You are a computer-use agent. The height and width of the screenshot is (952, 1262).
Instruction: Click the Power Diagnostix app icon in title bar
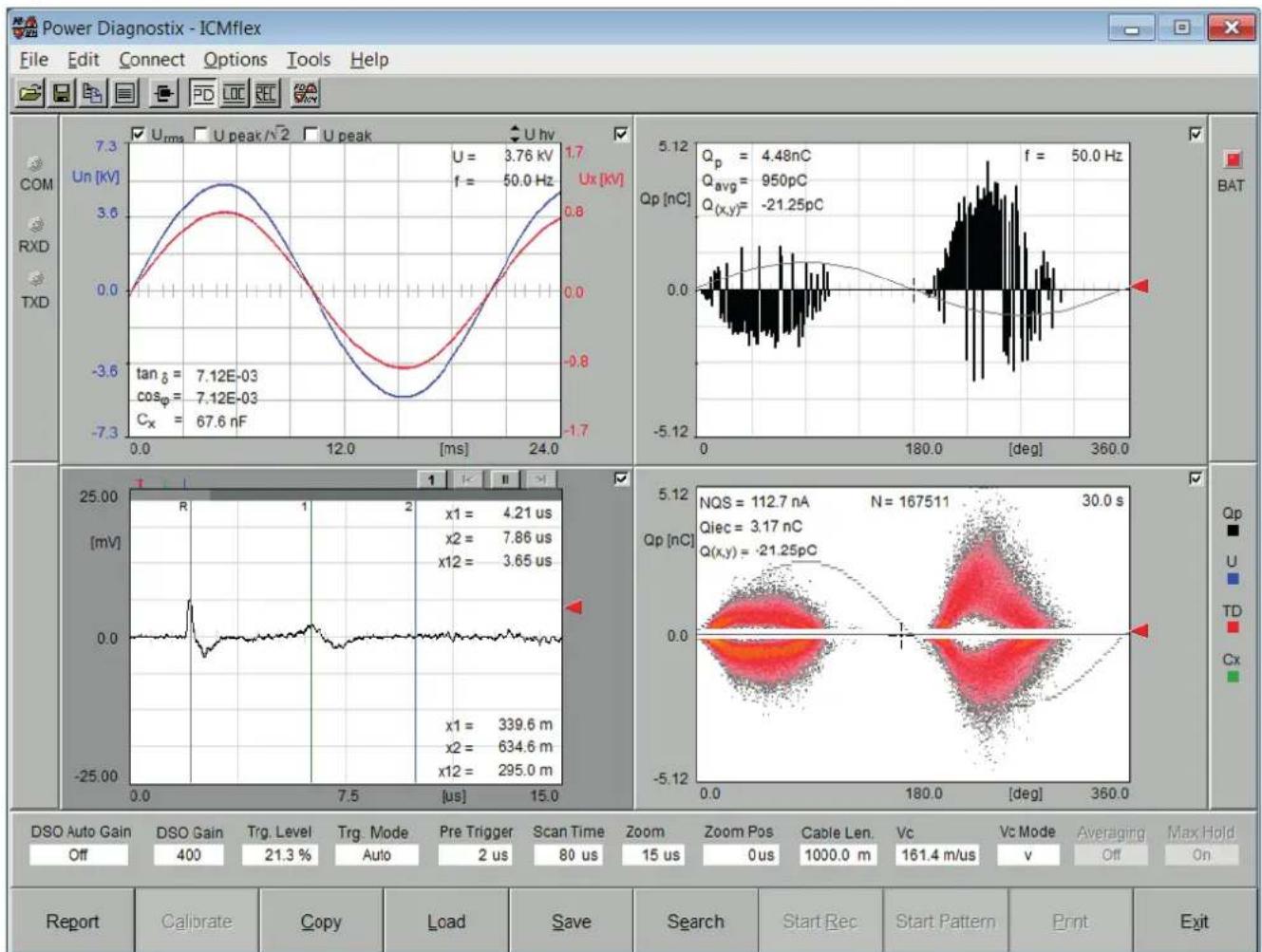[x=26, y=28]
